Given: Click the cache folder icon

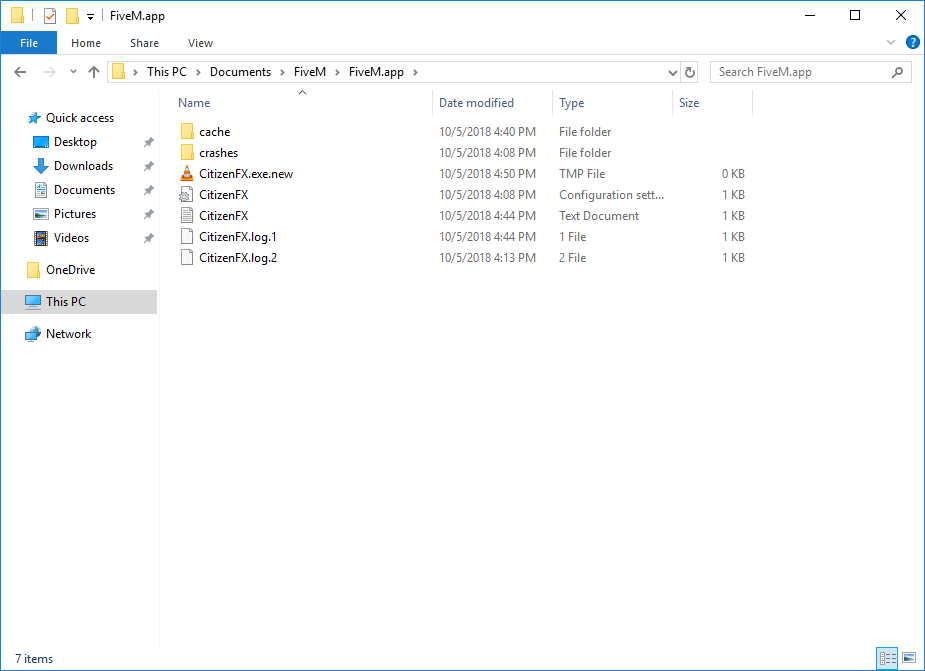Looking at the screenshot, I should (187, 132).
